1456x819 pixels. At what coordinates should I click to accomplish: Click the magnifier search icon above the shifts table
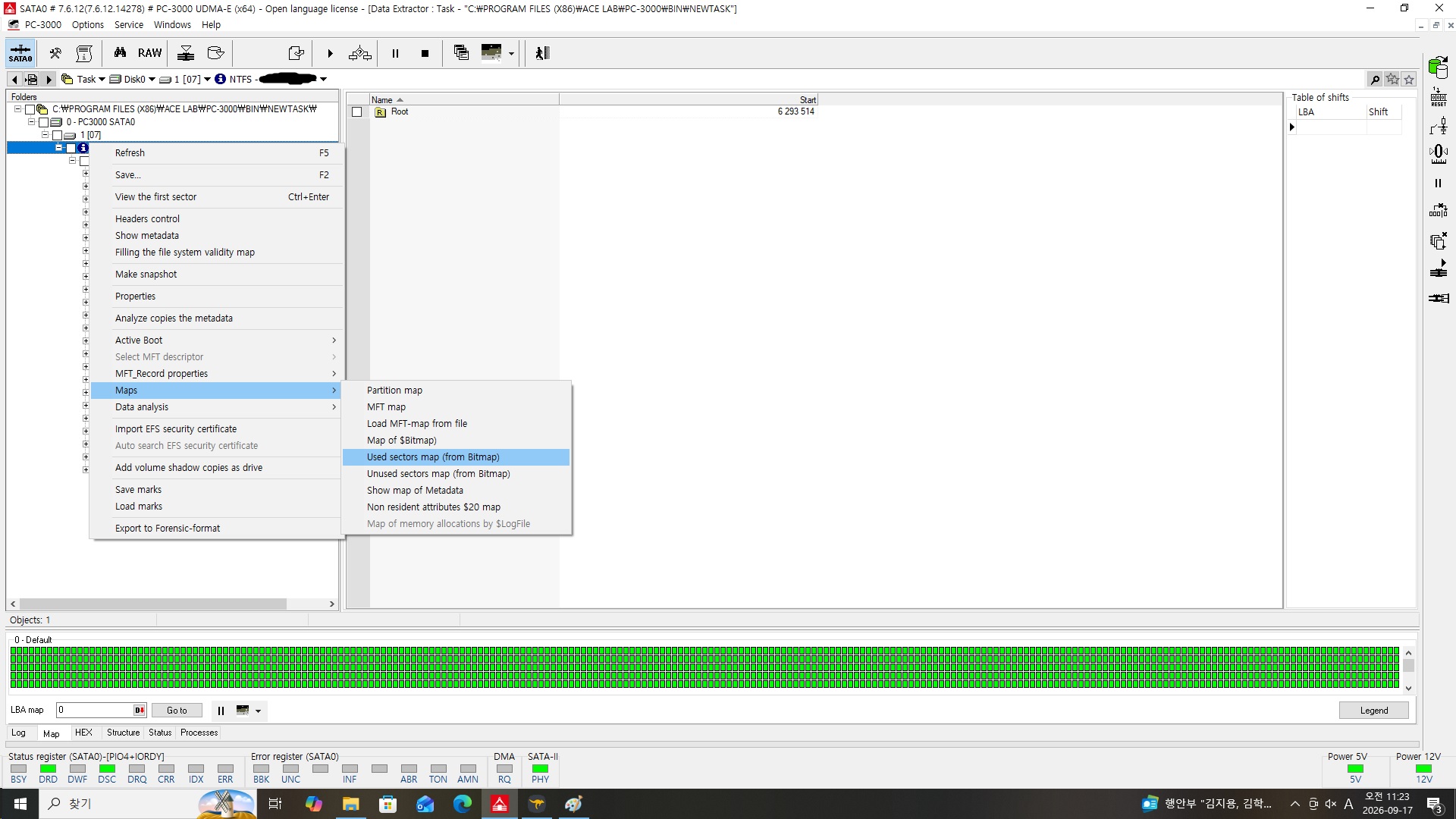pos(1375,79)
